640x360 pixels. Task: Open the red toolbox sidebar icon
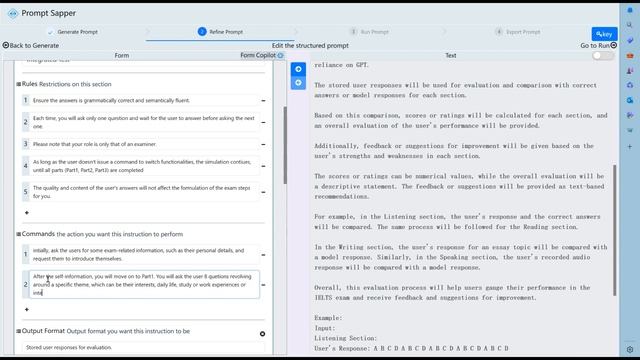click(x=630, y=56)
